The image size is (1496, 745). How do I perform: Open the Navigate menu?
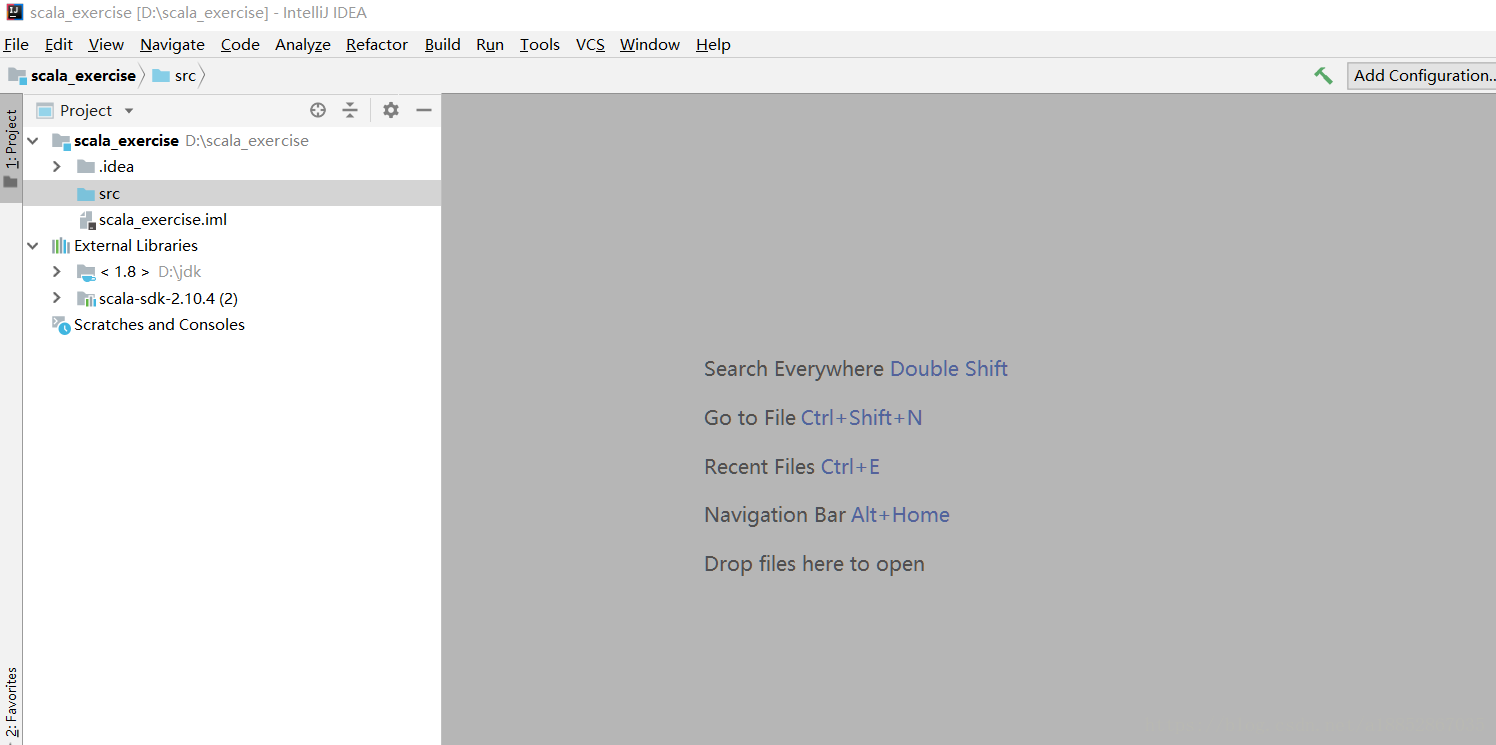[x=172, y=44]
